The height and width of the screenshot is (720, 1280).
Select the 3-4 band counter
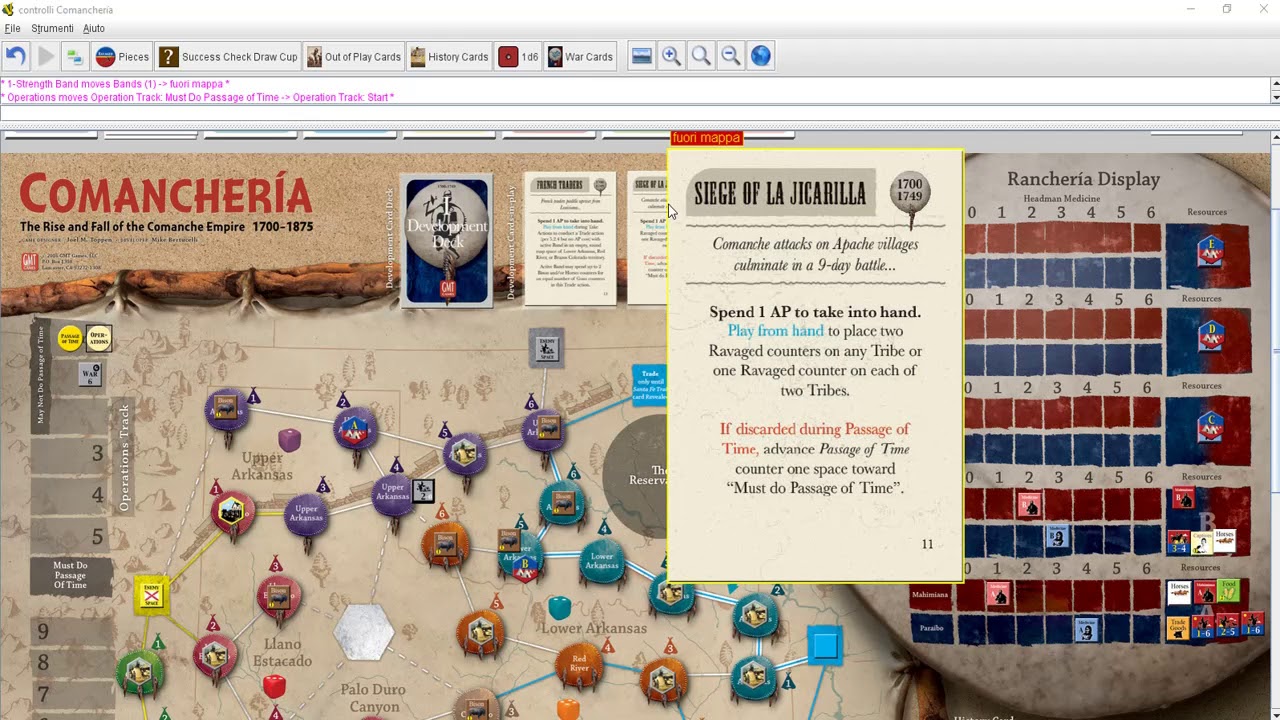tap(1179, 543)
